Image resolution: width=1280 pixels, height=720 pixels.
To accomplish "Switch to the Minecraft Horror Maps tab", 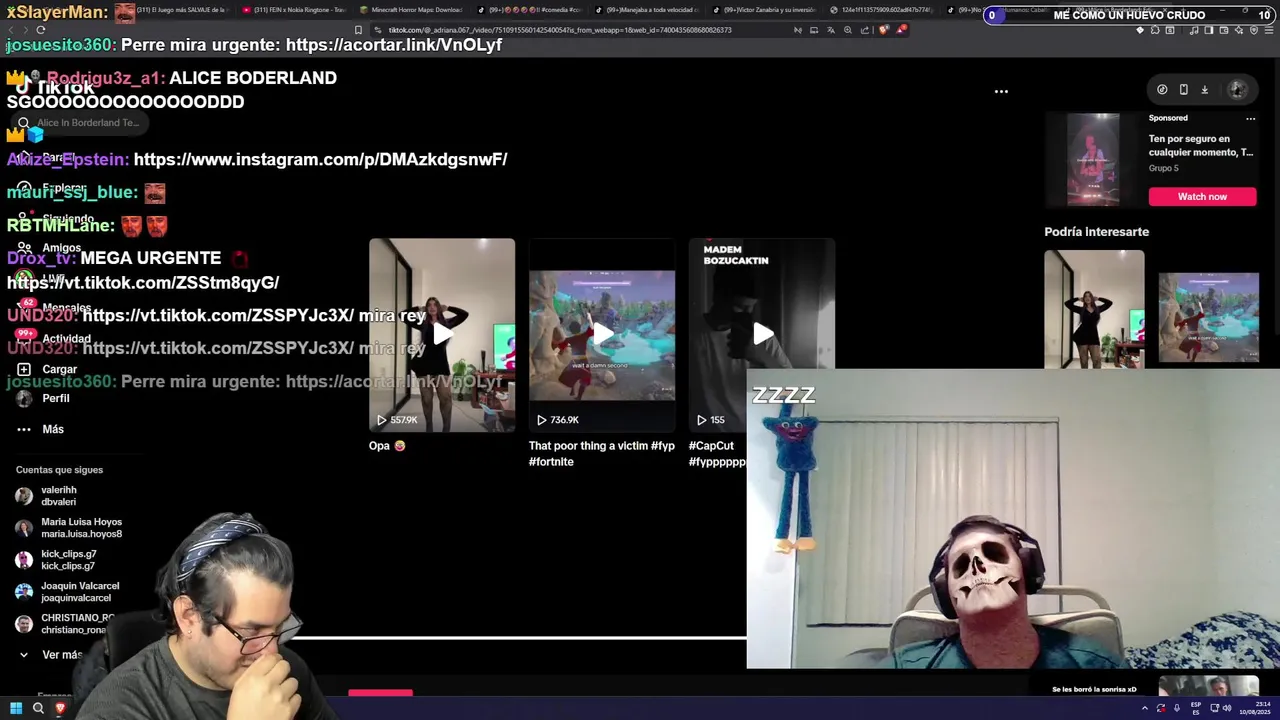I will (x=410, y=10).
